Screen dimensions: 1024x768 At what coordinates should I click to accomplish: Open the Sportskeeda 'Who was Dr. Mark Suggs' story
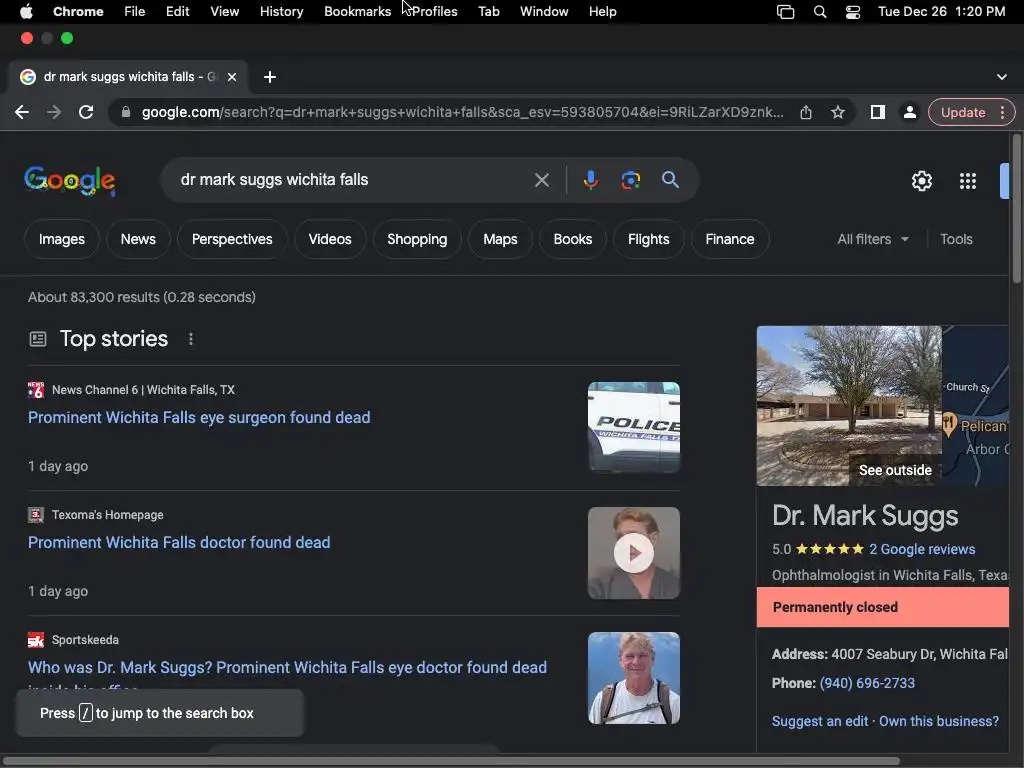point(287,667)
